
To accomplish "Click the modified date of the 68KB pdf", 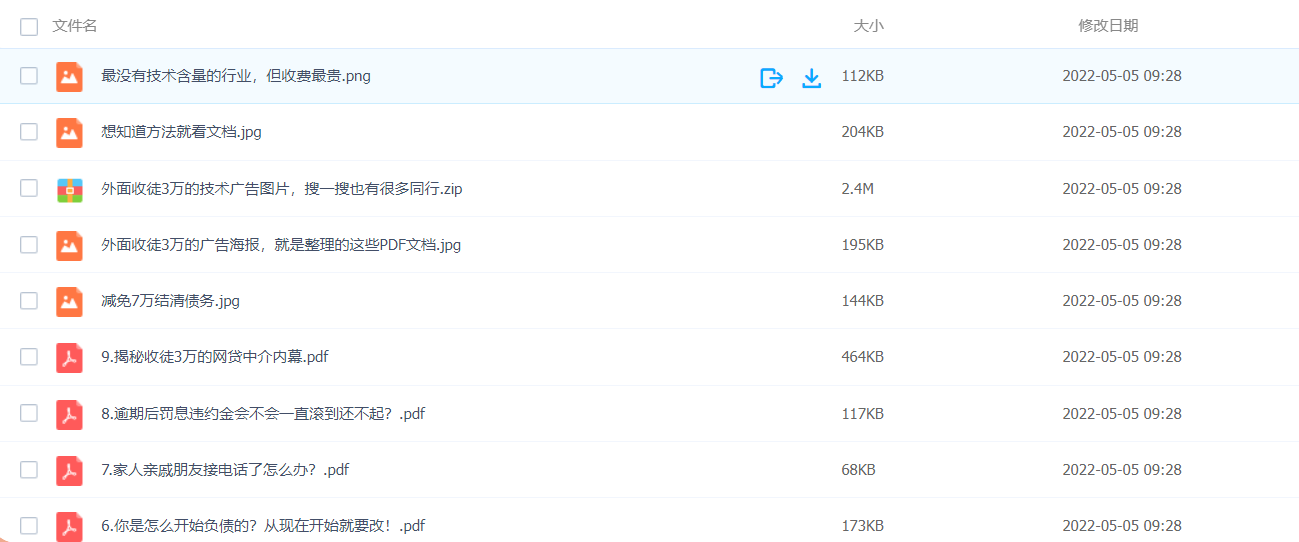I will pyautogui.click(x=1122, y=470).
